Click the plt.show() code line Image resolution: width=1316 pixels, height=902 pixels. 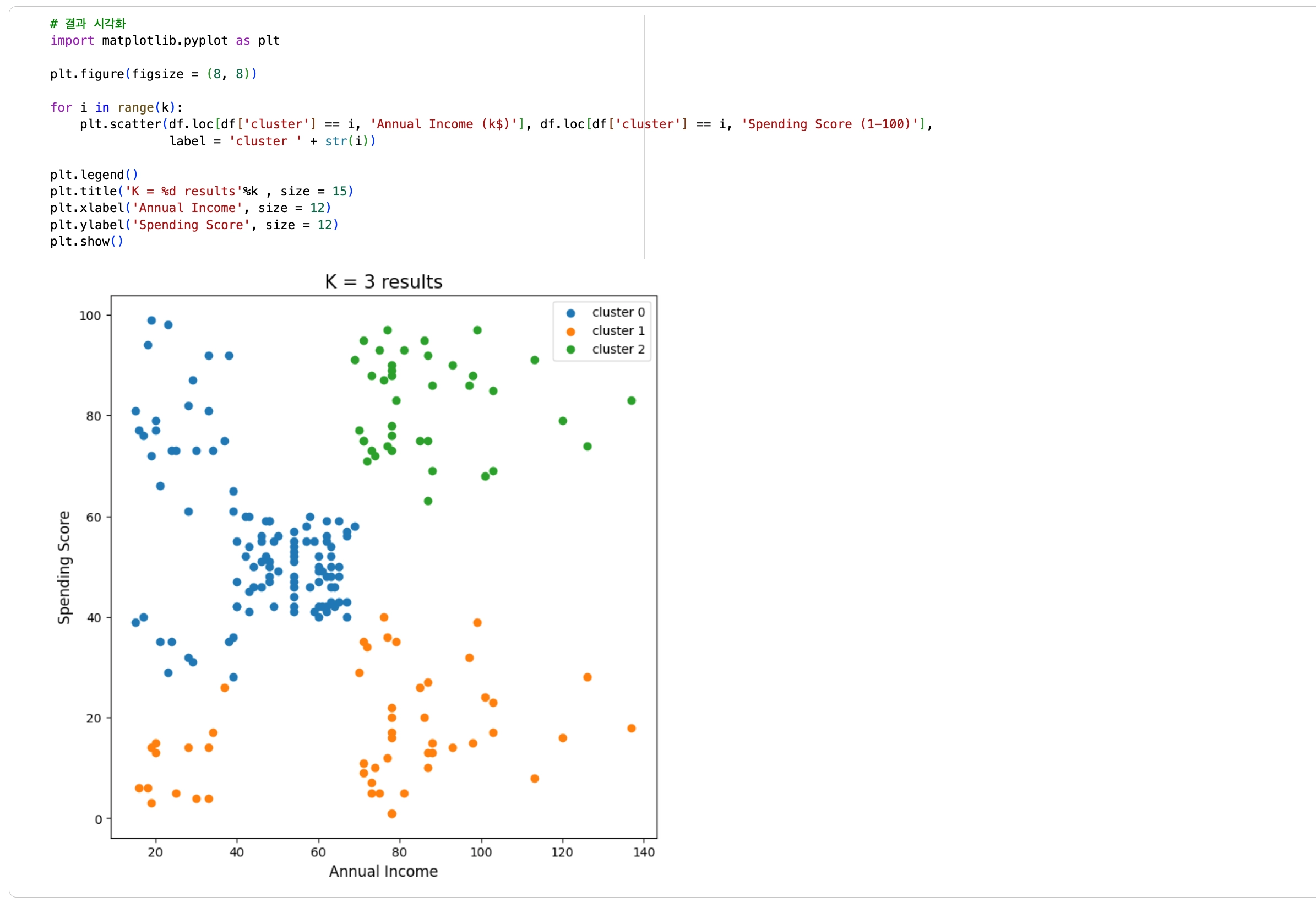coord(86,242)
